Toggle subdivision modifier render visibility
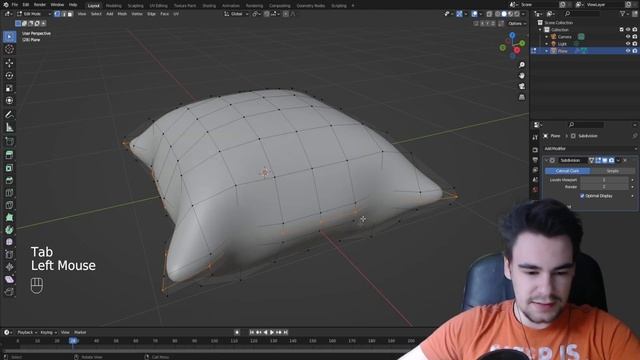This screenshot has width=640, height=360. 611,160
